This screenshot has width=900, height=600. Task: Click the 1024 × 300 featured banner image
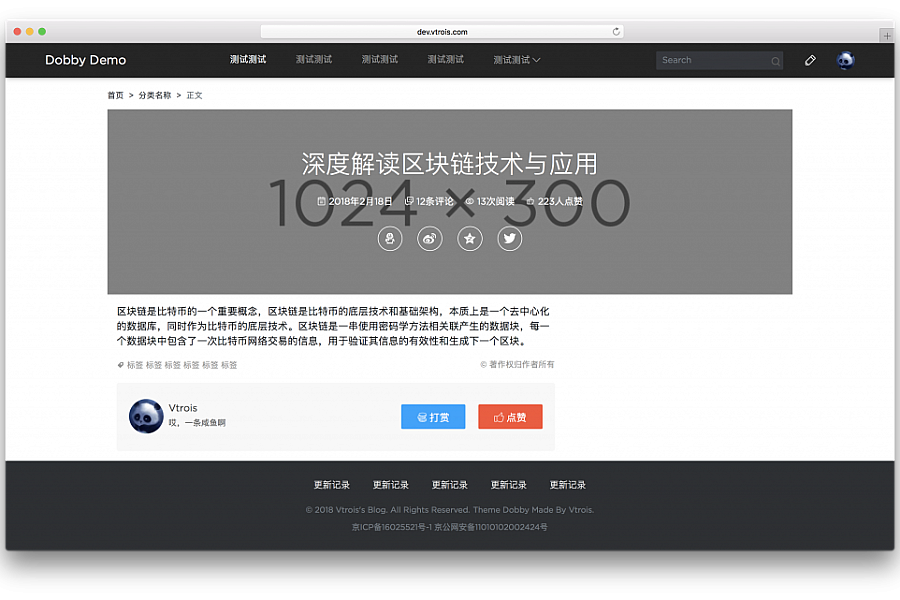[x=449, y=202]
